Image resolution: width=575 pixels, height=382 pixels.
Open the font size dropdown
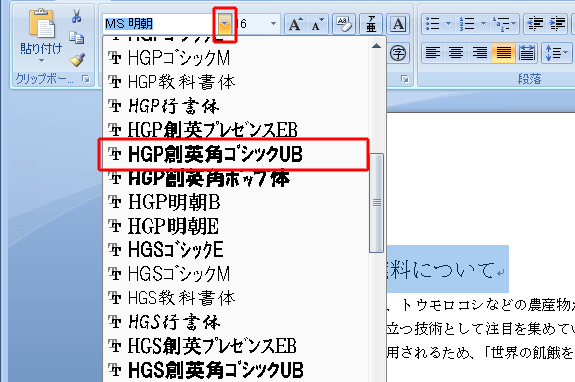[x=273, y=24]
